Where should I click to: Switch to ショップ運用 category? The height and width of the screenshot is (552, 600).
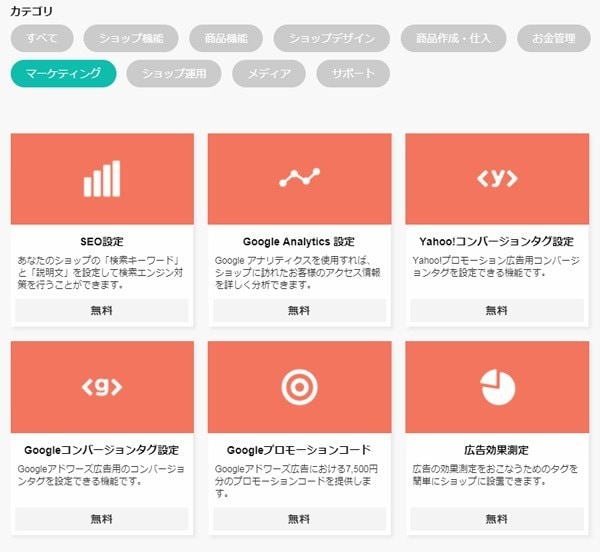(174, 73)
